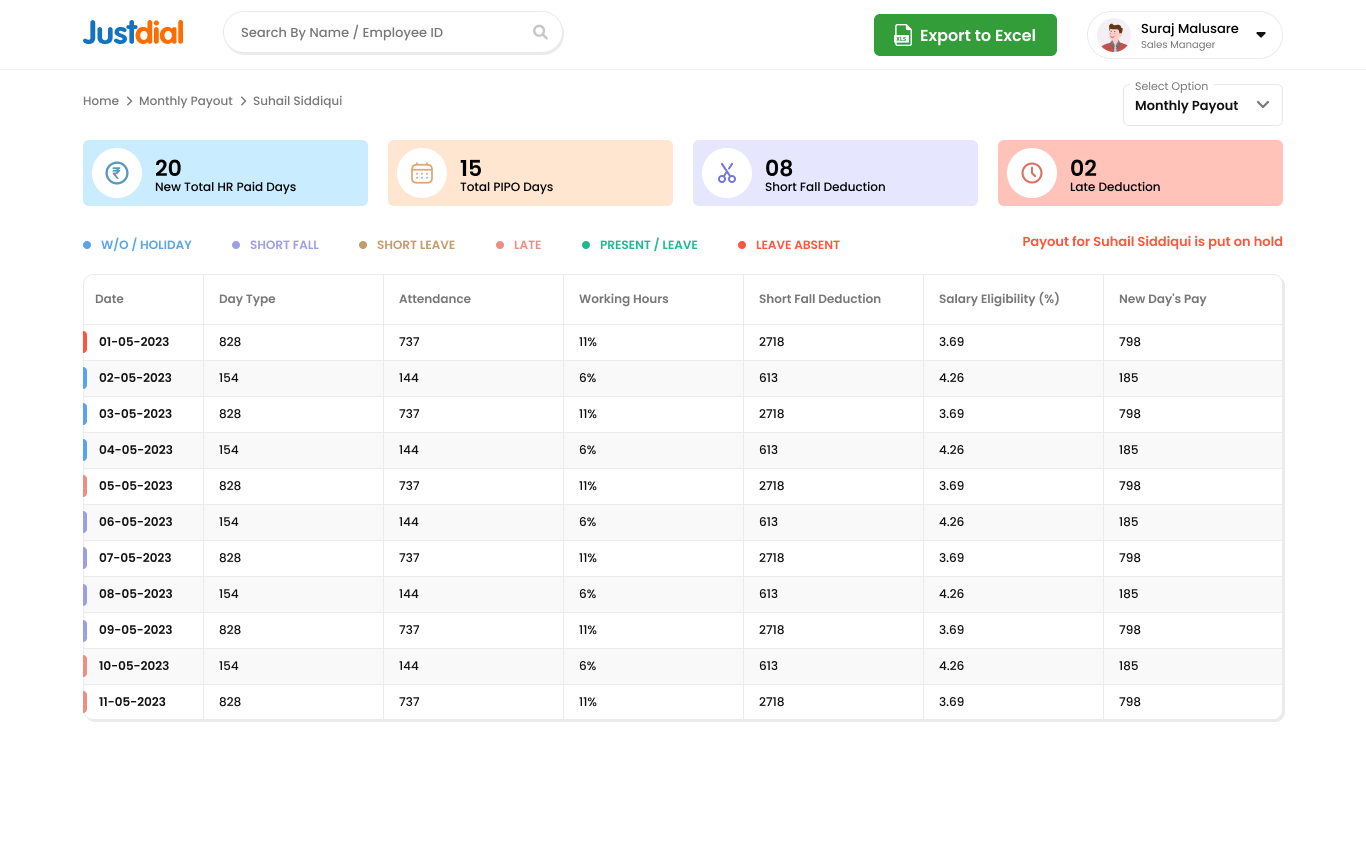Click the Total PIPO Days card label
1366x850 pixels.
[x=506, y=187]
